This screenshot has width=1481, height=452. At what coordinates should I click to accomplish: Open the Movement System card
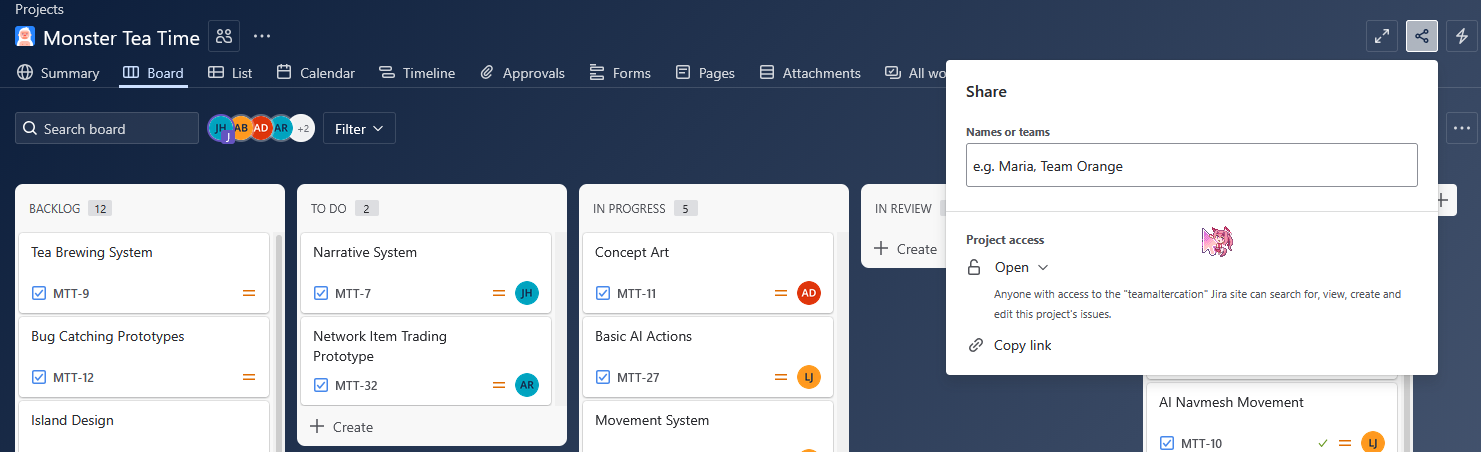click(x=708, y=426)
